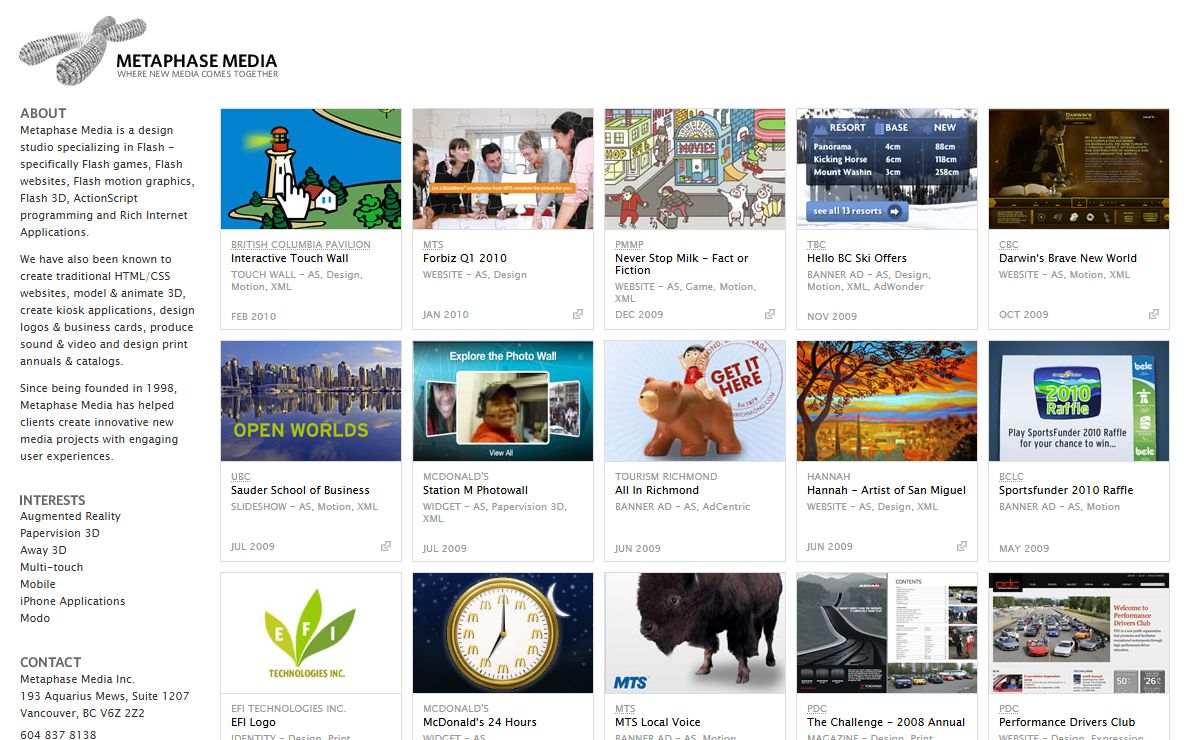
Task: Open external link icon on Never Stop Milk card
Action: 770,314
